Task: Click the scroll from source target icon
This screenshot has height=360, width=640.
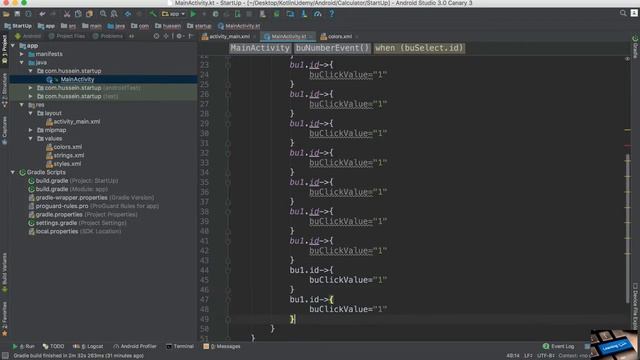Action: click(x=157, y=36)
